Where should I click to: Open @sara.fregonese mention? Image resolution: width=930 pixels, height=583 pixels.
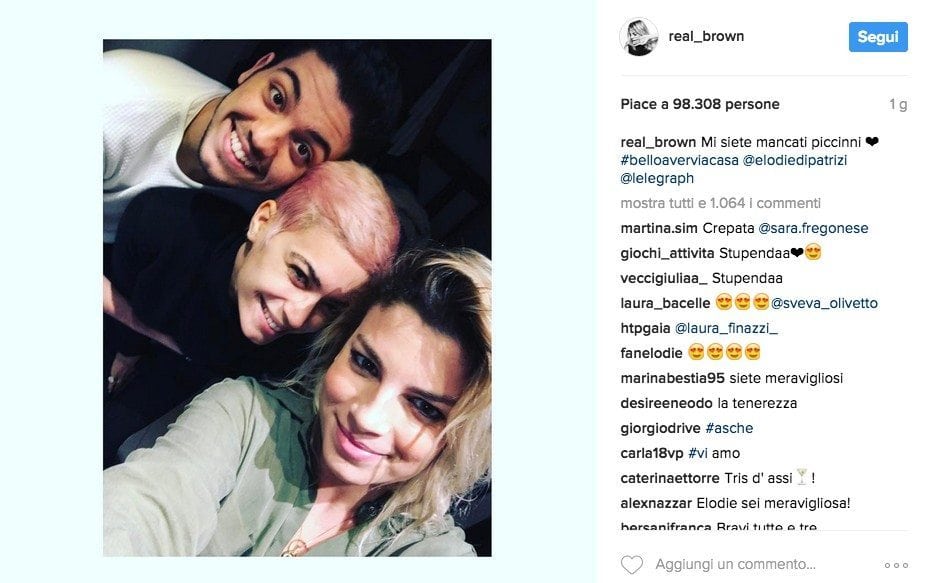point(813,228)
